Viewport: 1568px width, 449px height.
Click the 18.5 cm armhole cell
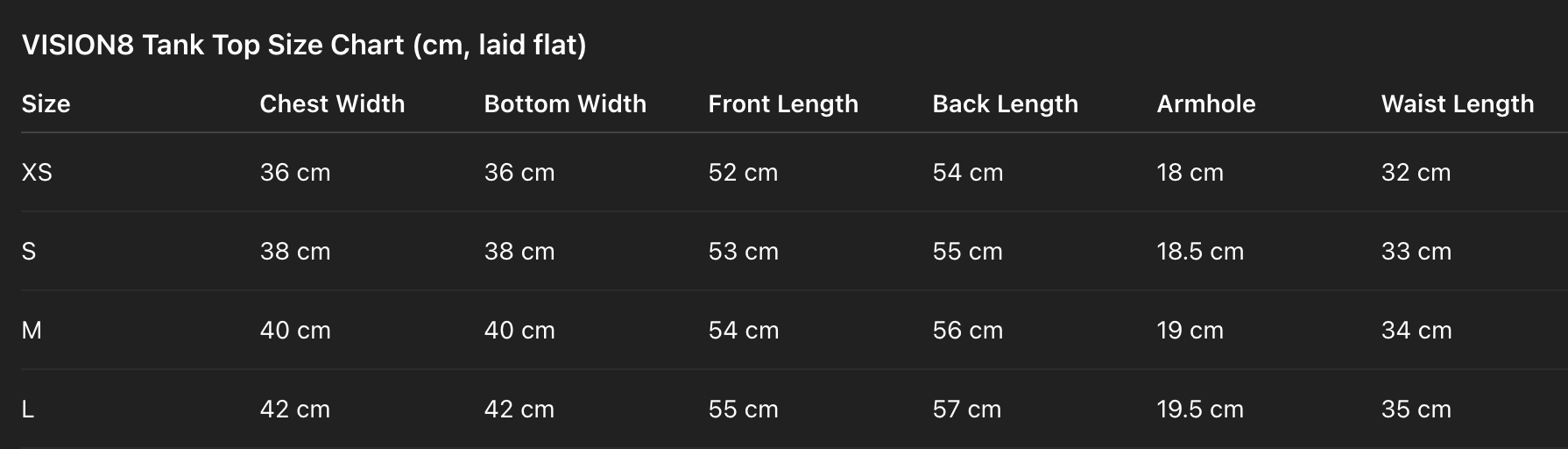point(1200,251)
